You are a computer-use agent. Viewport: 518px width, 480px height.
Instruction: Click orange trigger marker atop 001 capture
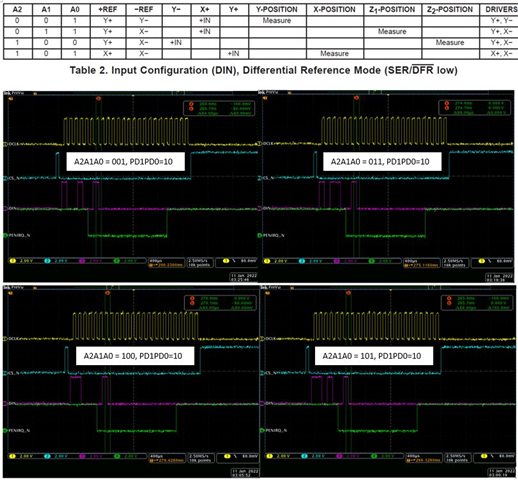click(x=98, y=98)
